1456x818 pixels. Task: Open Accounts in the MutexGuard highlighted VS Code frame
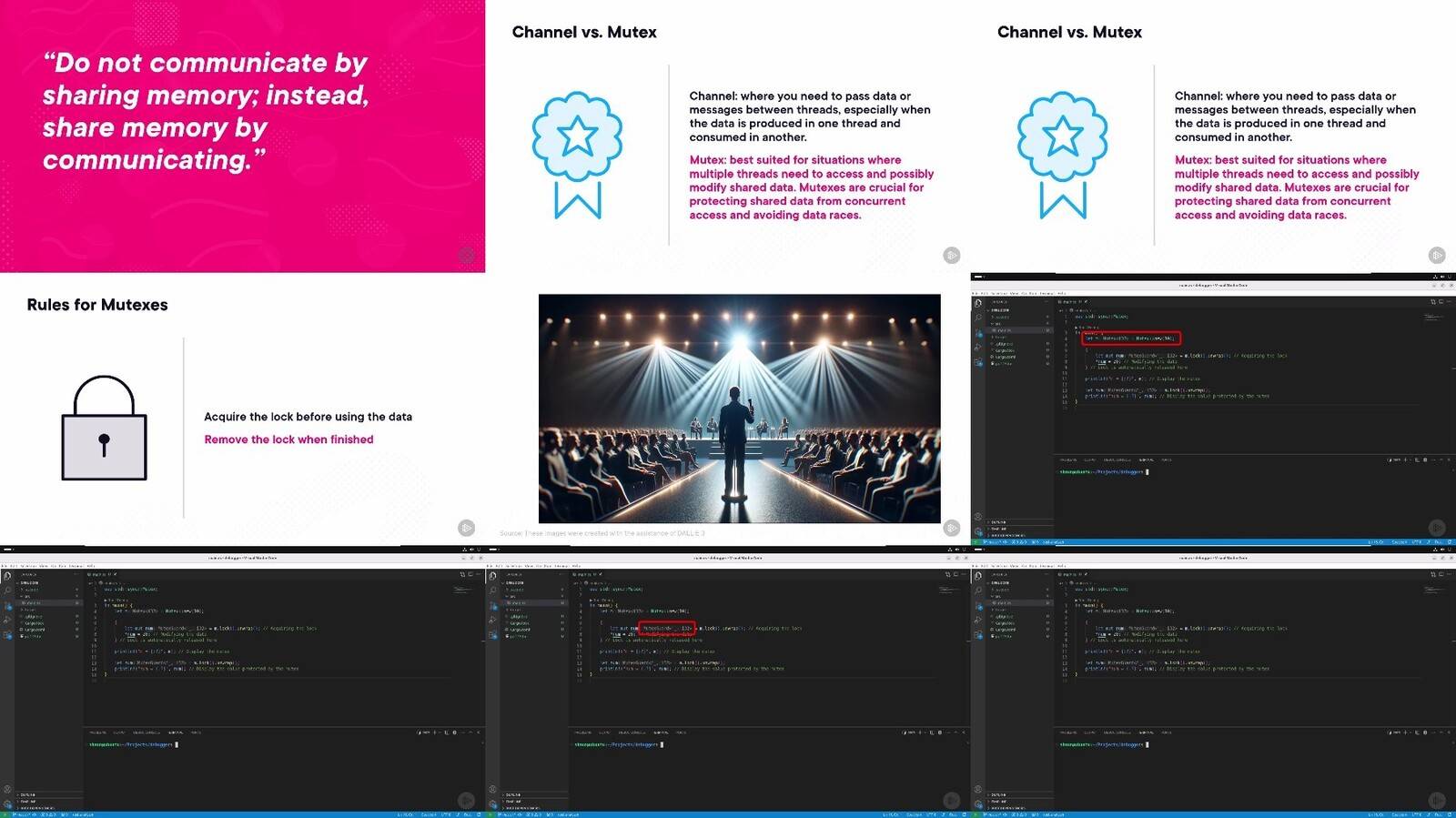pos(493,789)
